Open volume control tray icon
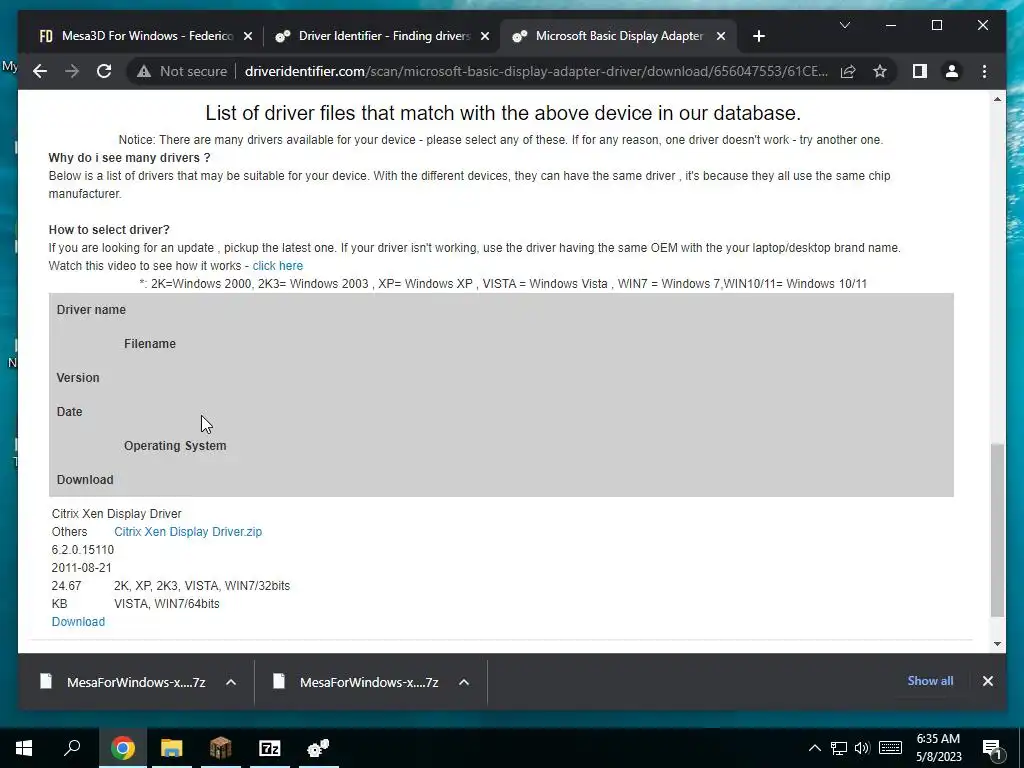This screenshot has width=1024, height=768. (x=862, y=748)
